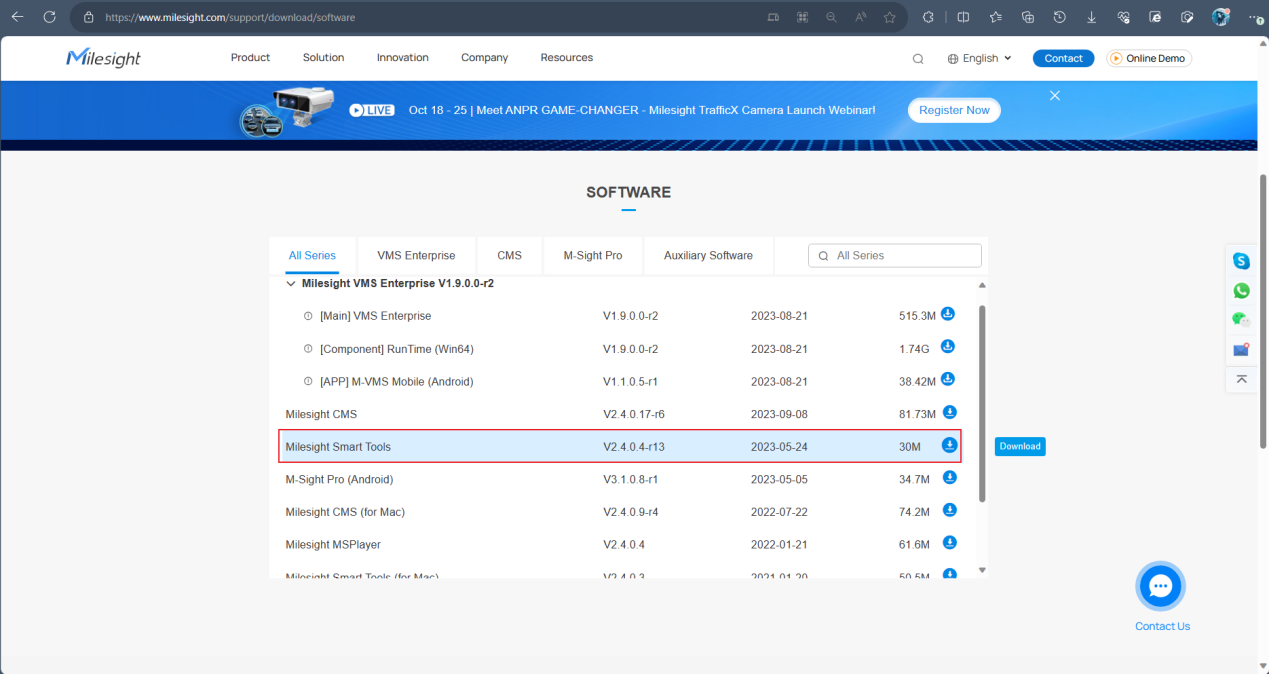1269x674 pixels.
Task: Click the Milesight logo
Action: 104,58
